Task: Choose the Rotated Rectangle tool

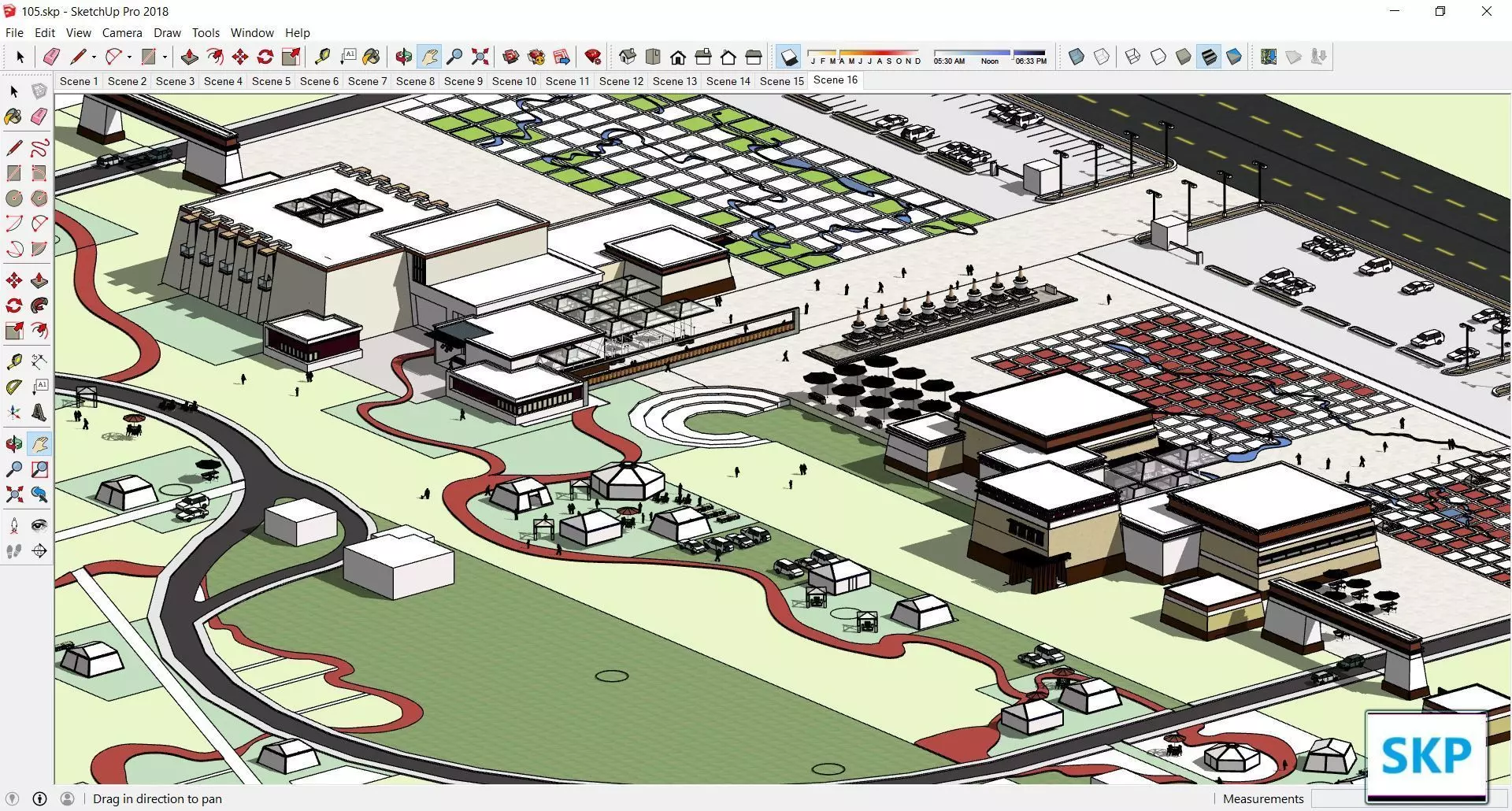Action: pyautogui.click(x=39, y=173)
